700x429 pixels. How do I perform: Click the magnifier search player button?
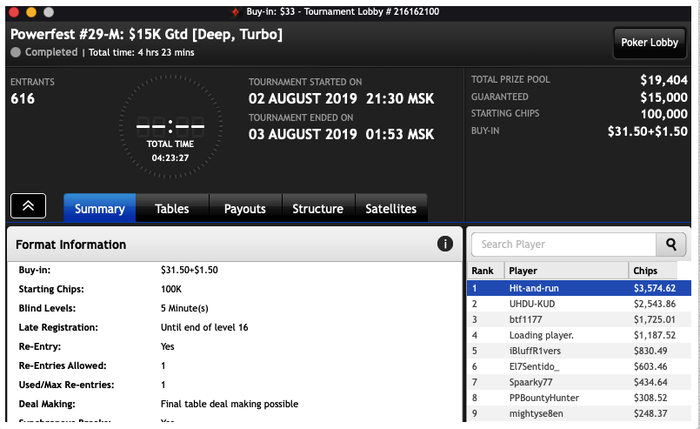click(x=671, y=244)
